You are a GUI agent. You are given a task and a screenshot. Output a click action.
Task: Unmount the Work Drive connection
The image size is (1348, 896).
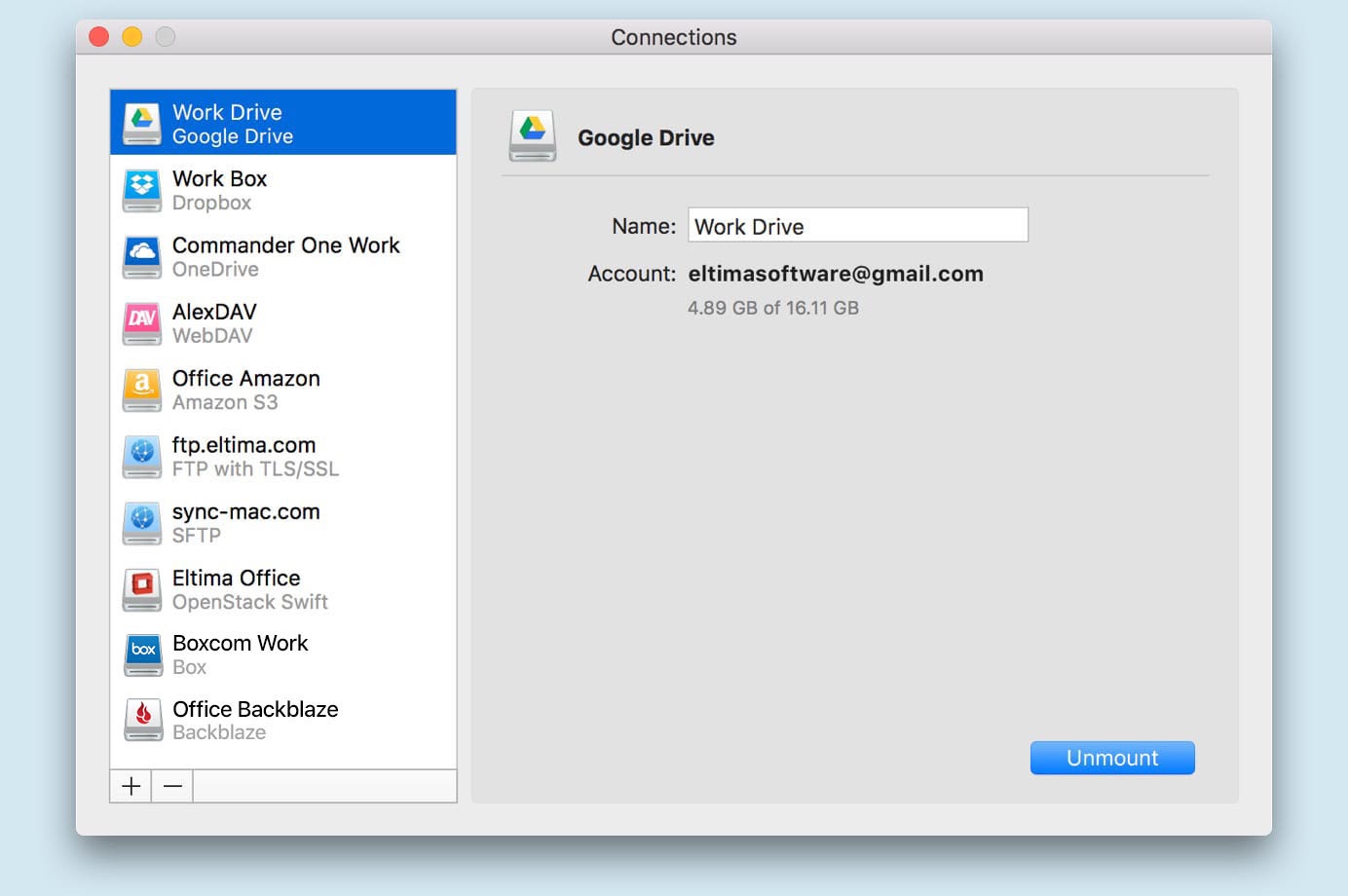1112,758
